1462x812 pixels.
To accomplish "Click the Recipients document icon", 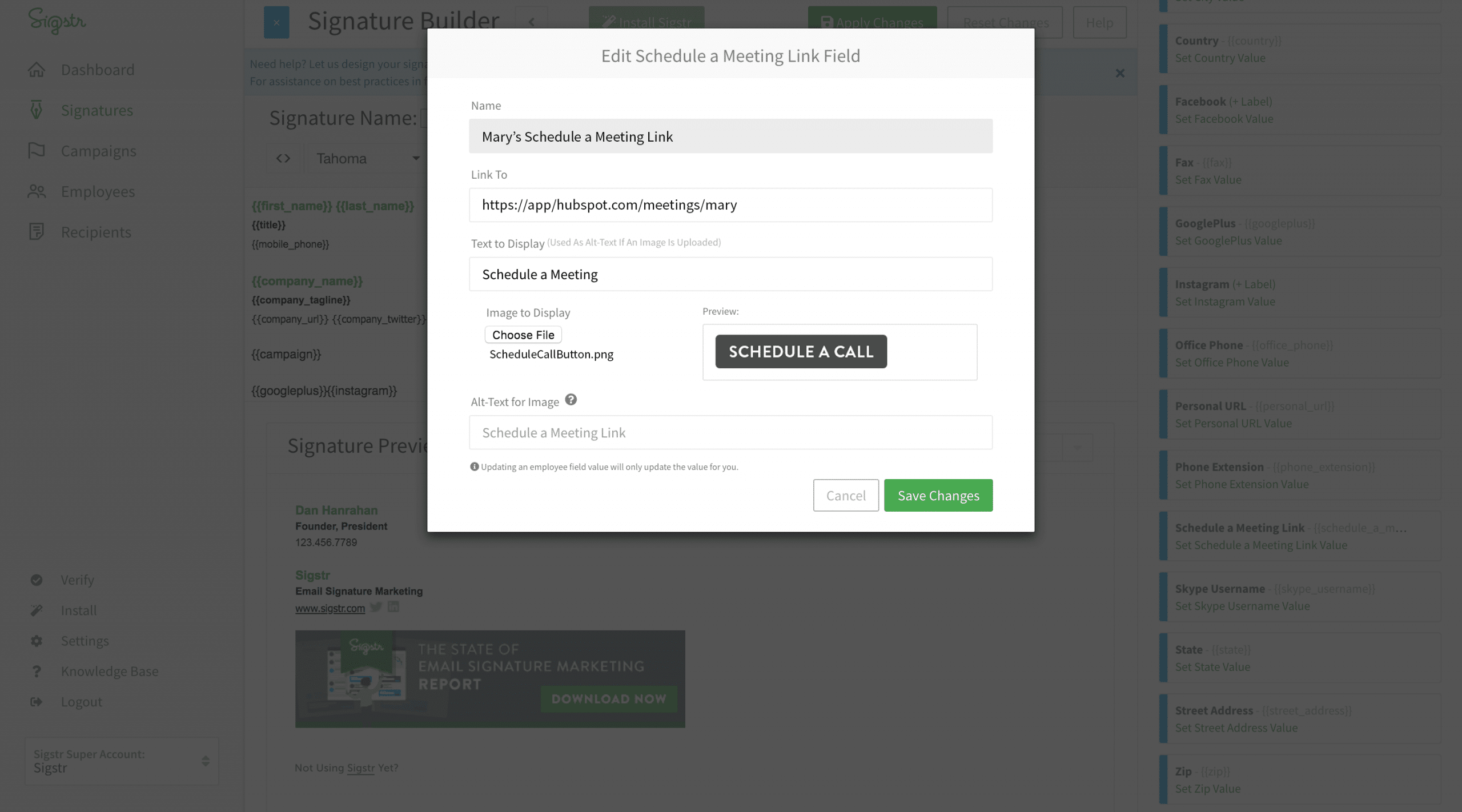I will tap(37, 232).
